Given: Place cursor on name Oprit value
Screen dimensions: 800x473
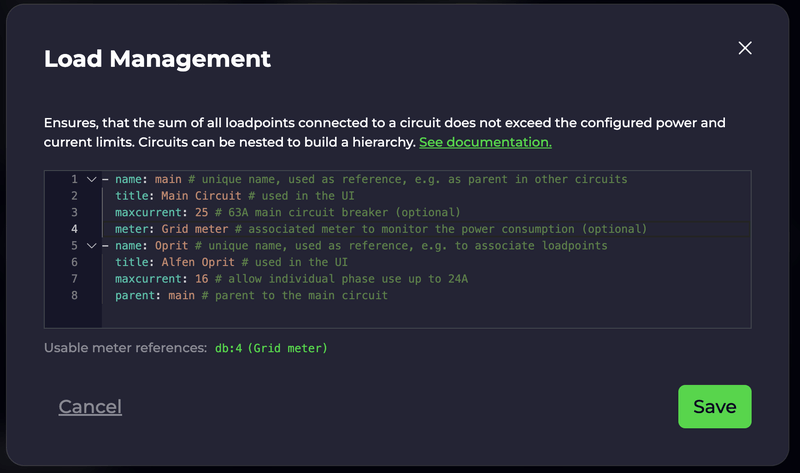Looking at the screenshot, I should pyautogui.click(x=171, y=246).
